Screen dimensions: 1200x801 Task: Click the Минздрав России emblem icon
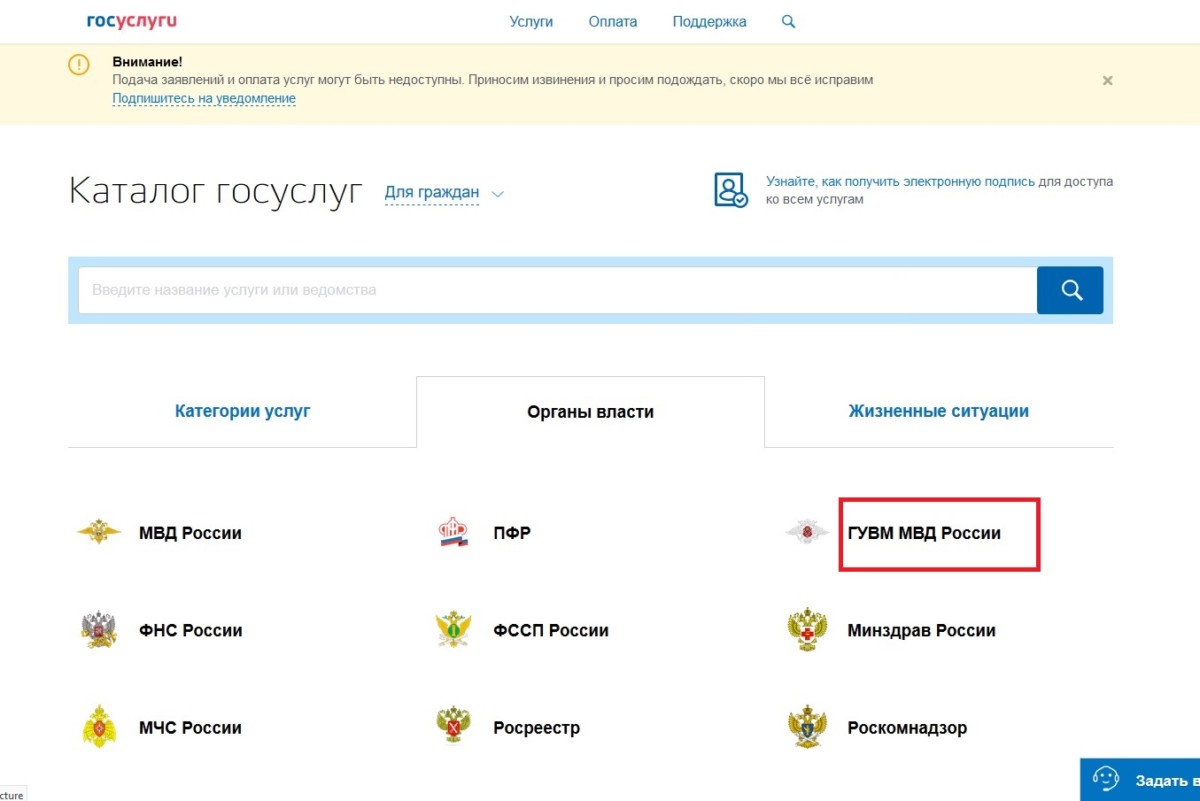[x=807, y=630]
